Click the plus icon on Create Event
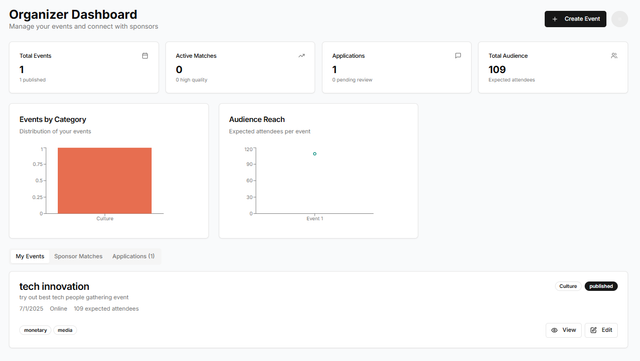The image size is (640, 361). [x=554, y=19]
